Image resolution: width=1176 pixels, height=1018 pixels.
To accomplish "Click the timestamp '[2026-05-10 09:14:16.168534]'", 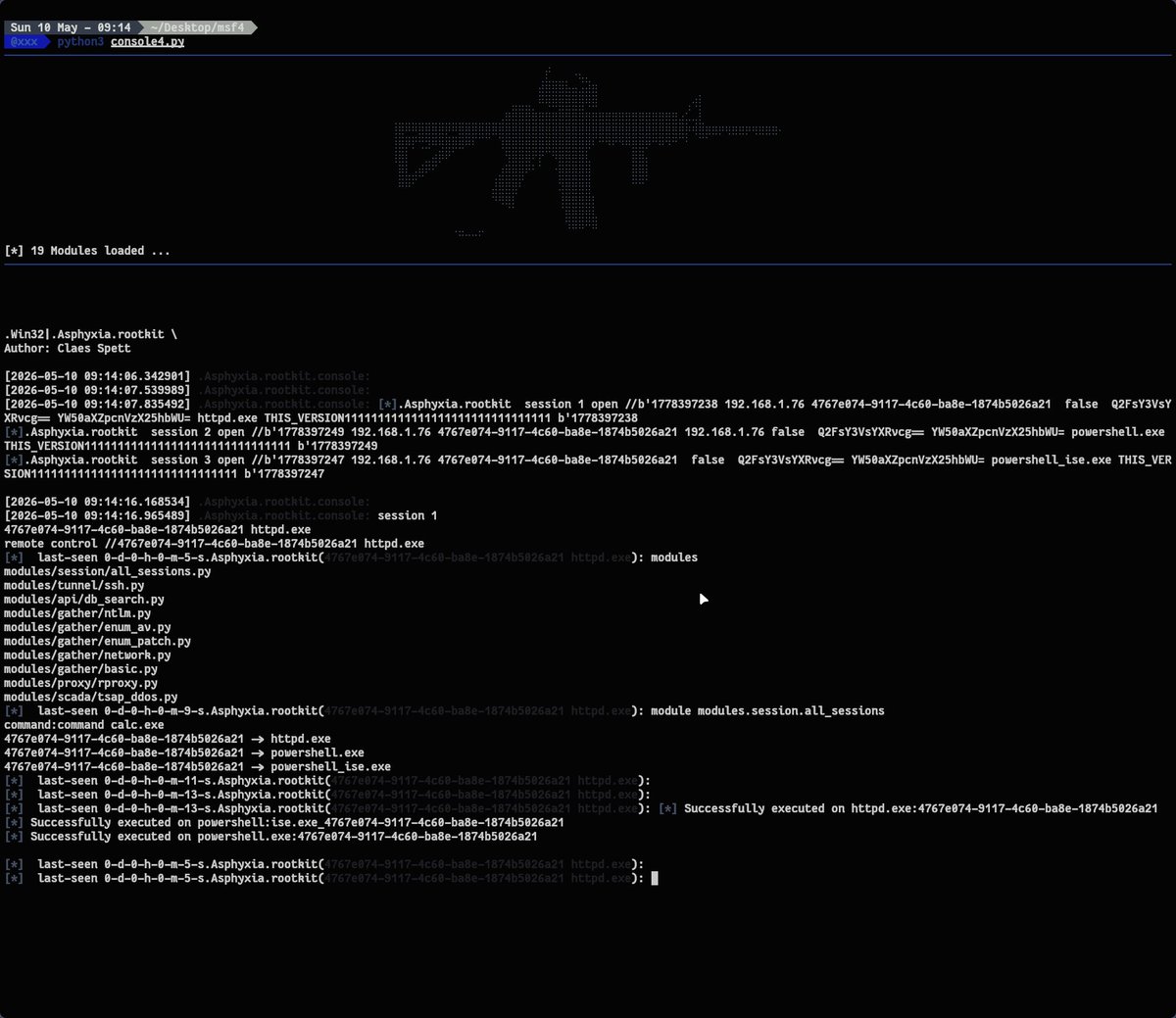I will click(97, 502).
